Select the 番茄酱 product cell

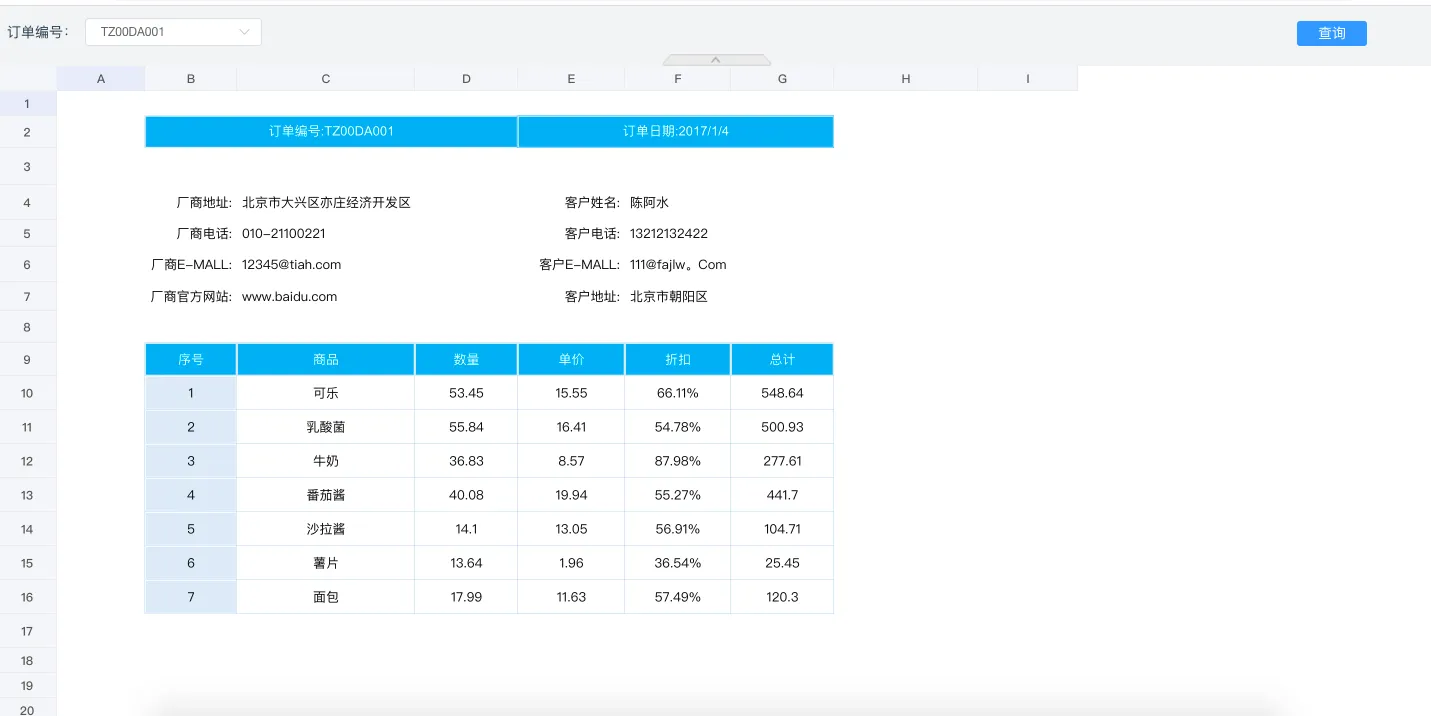tap(325, 495)
